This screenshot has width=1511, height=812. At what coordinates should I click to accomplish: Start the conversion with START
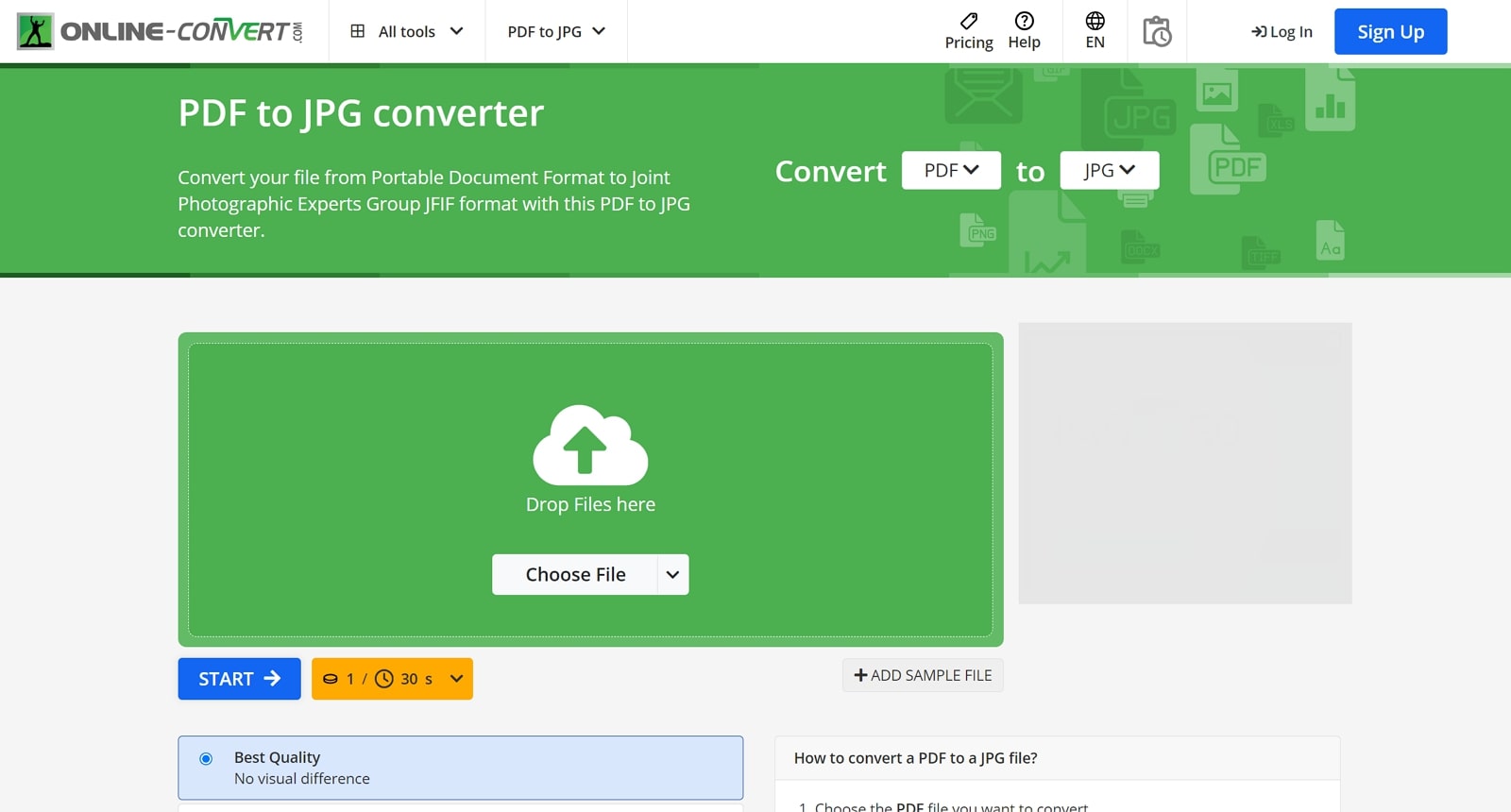pos(239,679)
